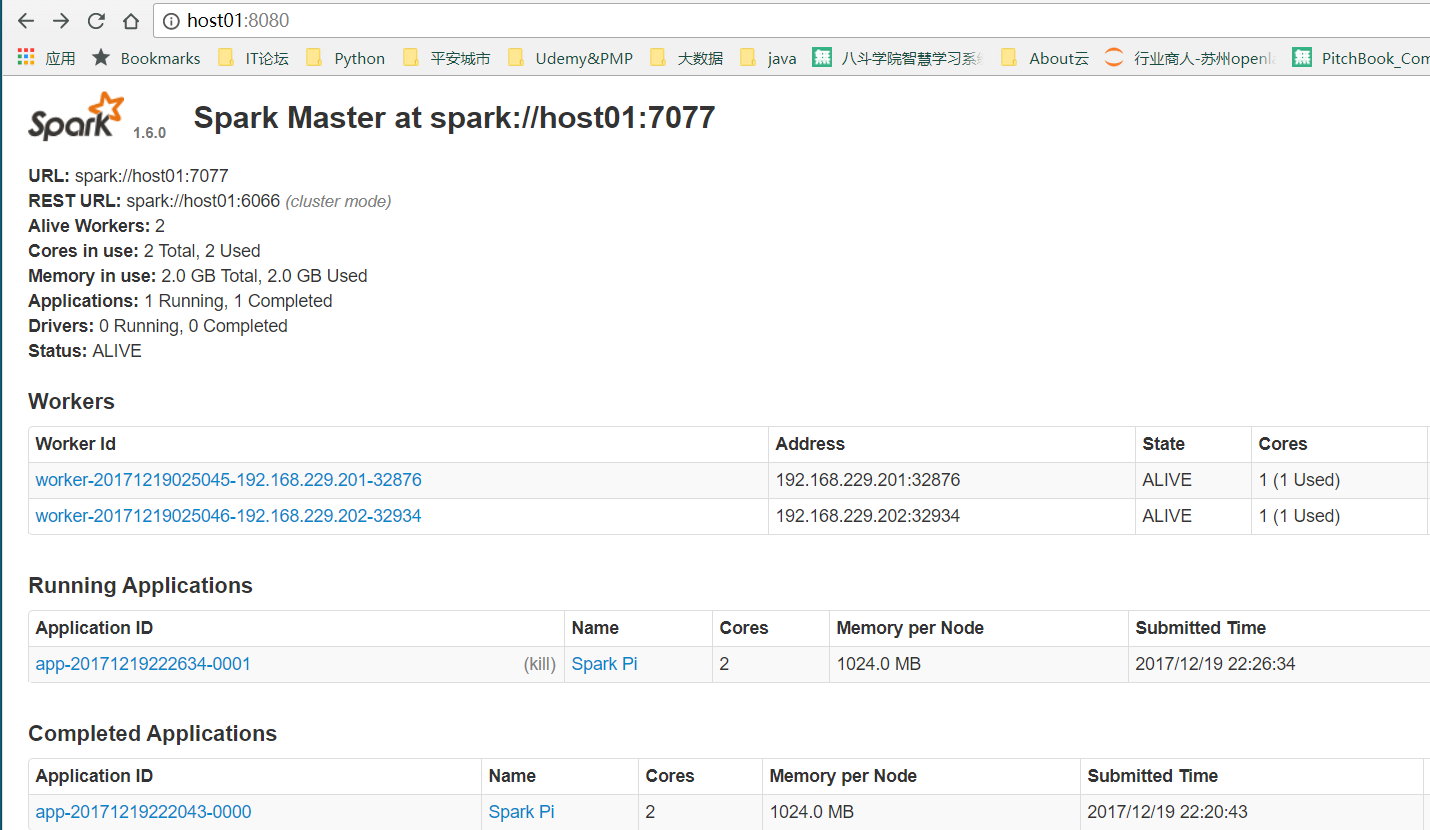Click the Completed Applications heading
Viewport: 1430px width, 830px height.
(x=152, y=734)
